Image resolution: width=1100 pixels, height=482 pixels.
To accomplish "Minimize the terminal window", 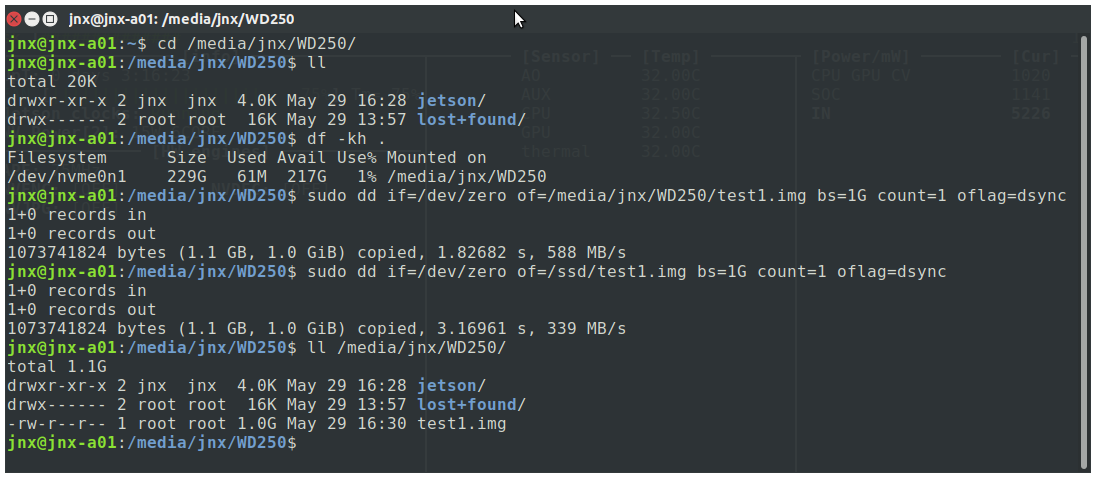I will pyautogui.click(x=32, y=19).
